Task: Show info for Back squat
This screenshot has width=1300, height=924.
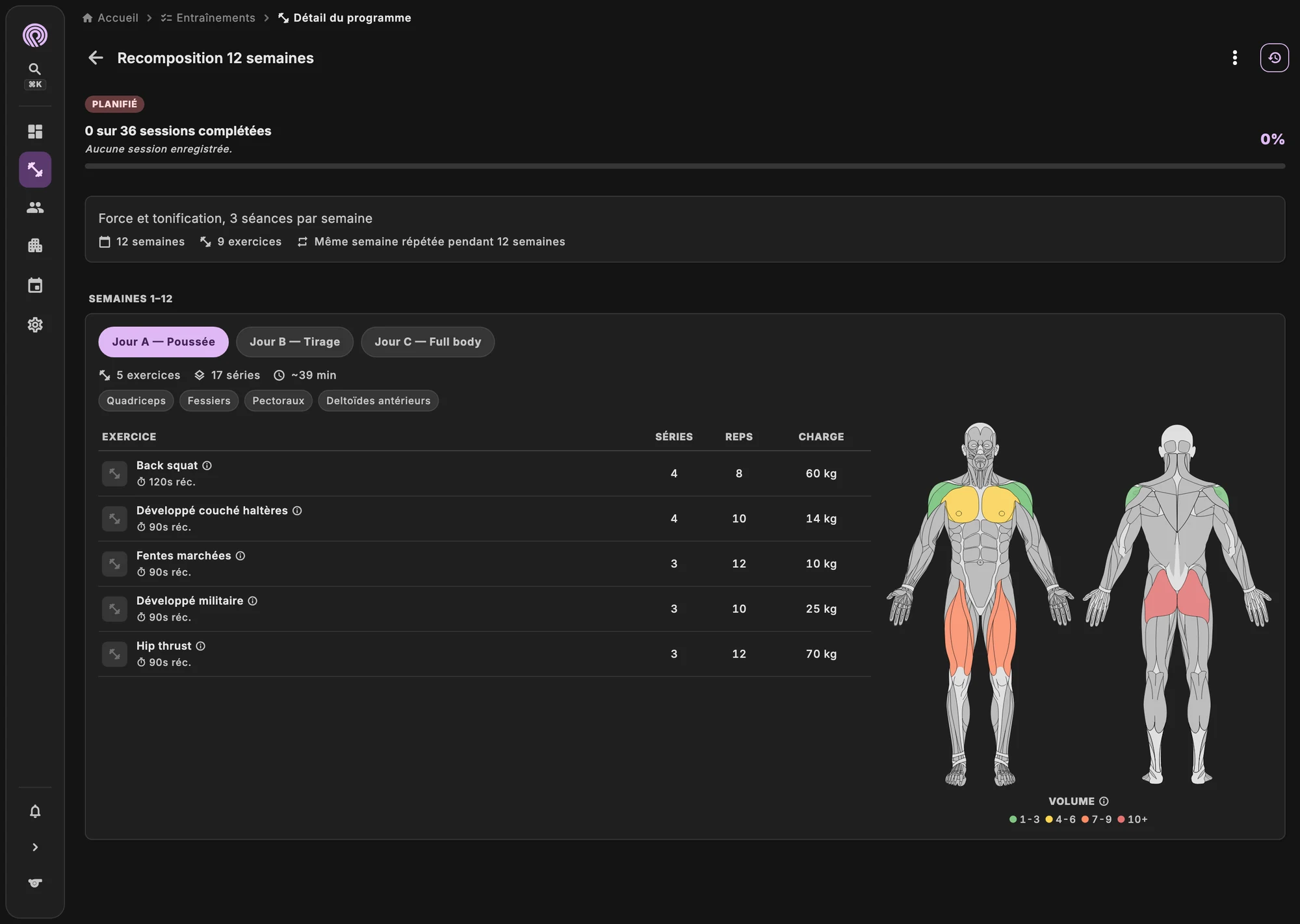Action: (207, 465)
